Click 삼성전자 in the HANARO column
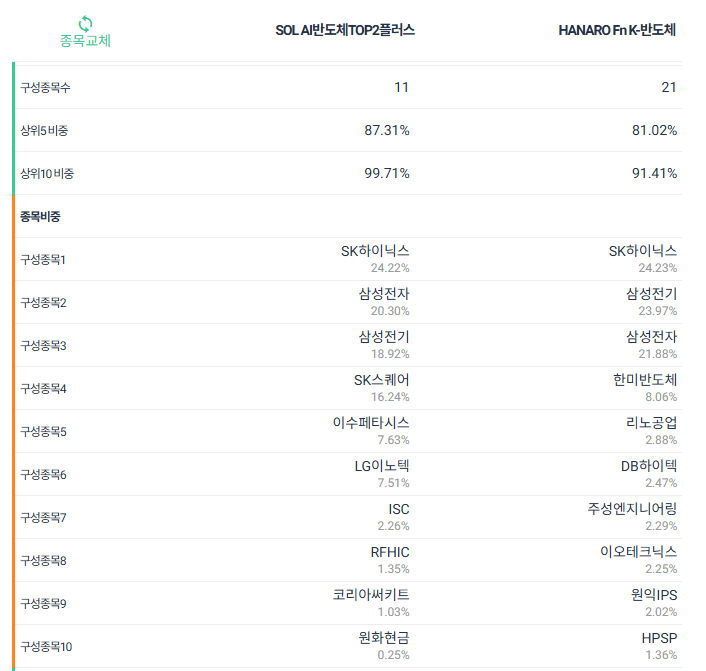Screen dimensions: 706x671 point(652,337)
